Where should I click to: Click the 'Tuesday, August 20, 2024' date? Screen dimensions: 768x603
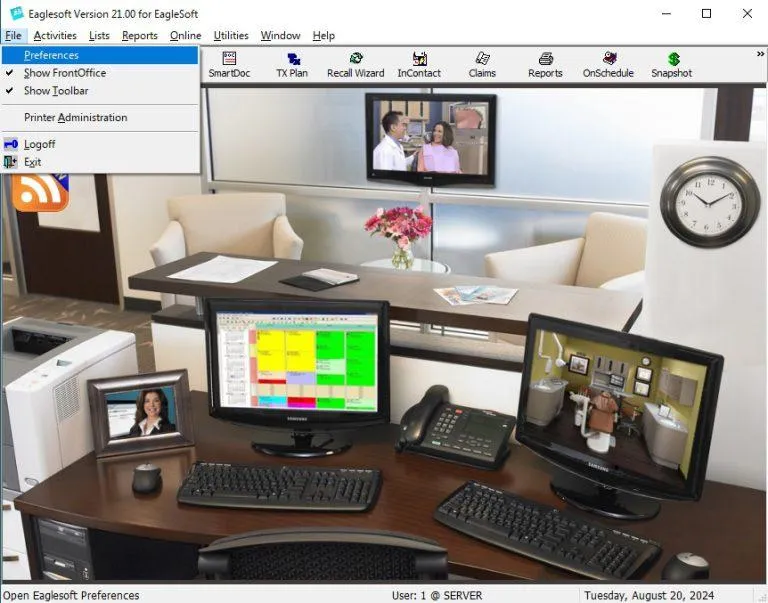click(x=649, y=595)
